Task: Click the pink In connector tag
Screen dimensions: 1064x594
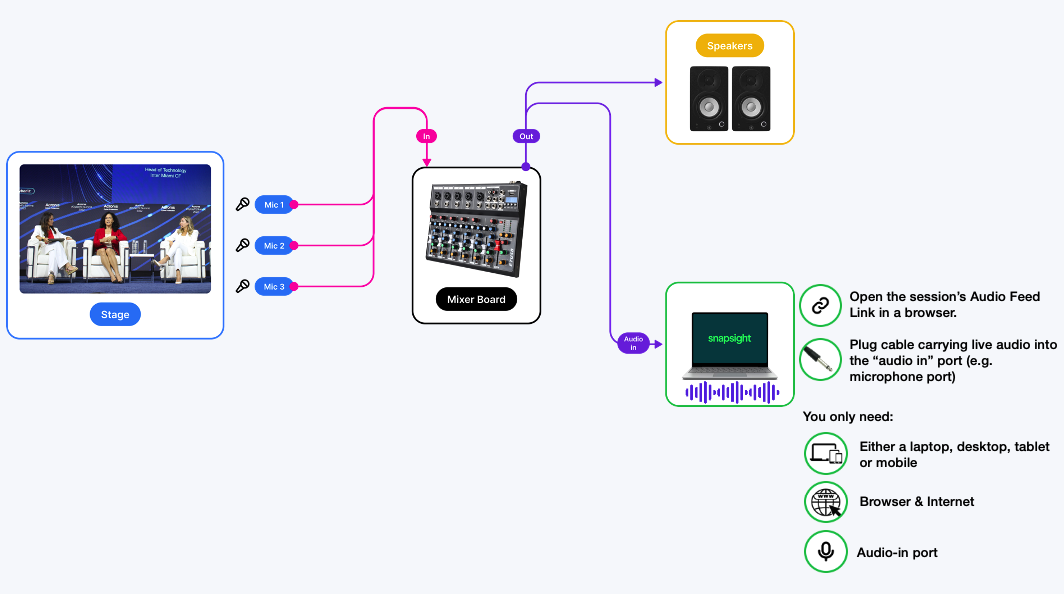Action: point(427,136)
